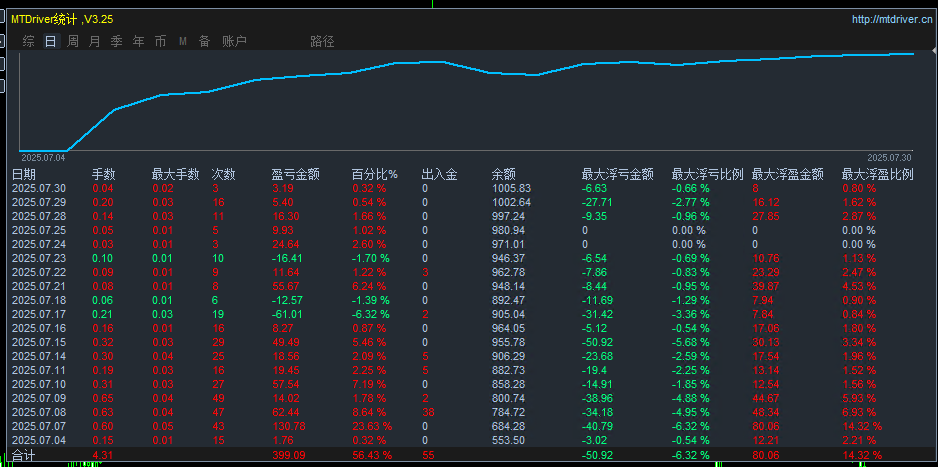938x467 pixels.
Task: Click the balance value 553.50
Action: [x=507, y=441]
